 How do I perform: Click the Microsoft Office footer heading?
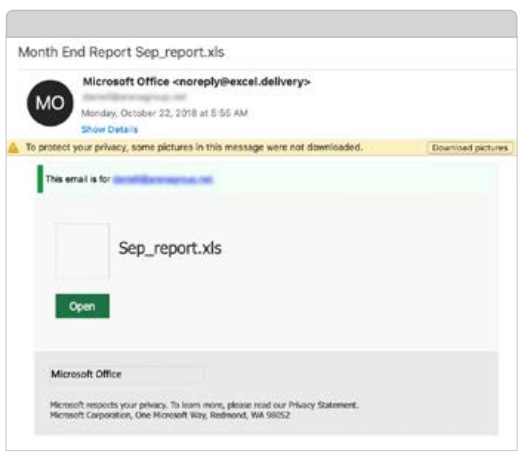[x=86, y=374]
